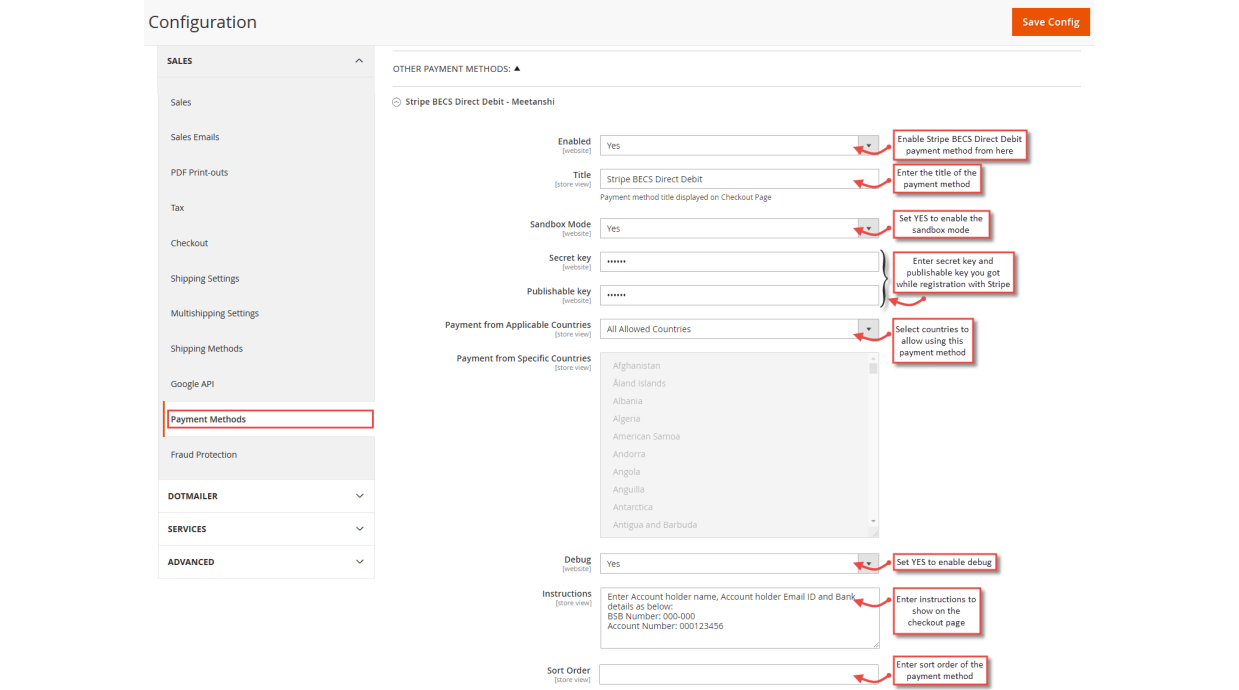Select Payment Methods in sidebar

tap(270, 419)
